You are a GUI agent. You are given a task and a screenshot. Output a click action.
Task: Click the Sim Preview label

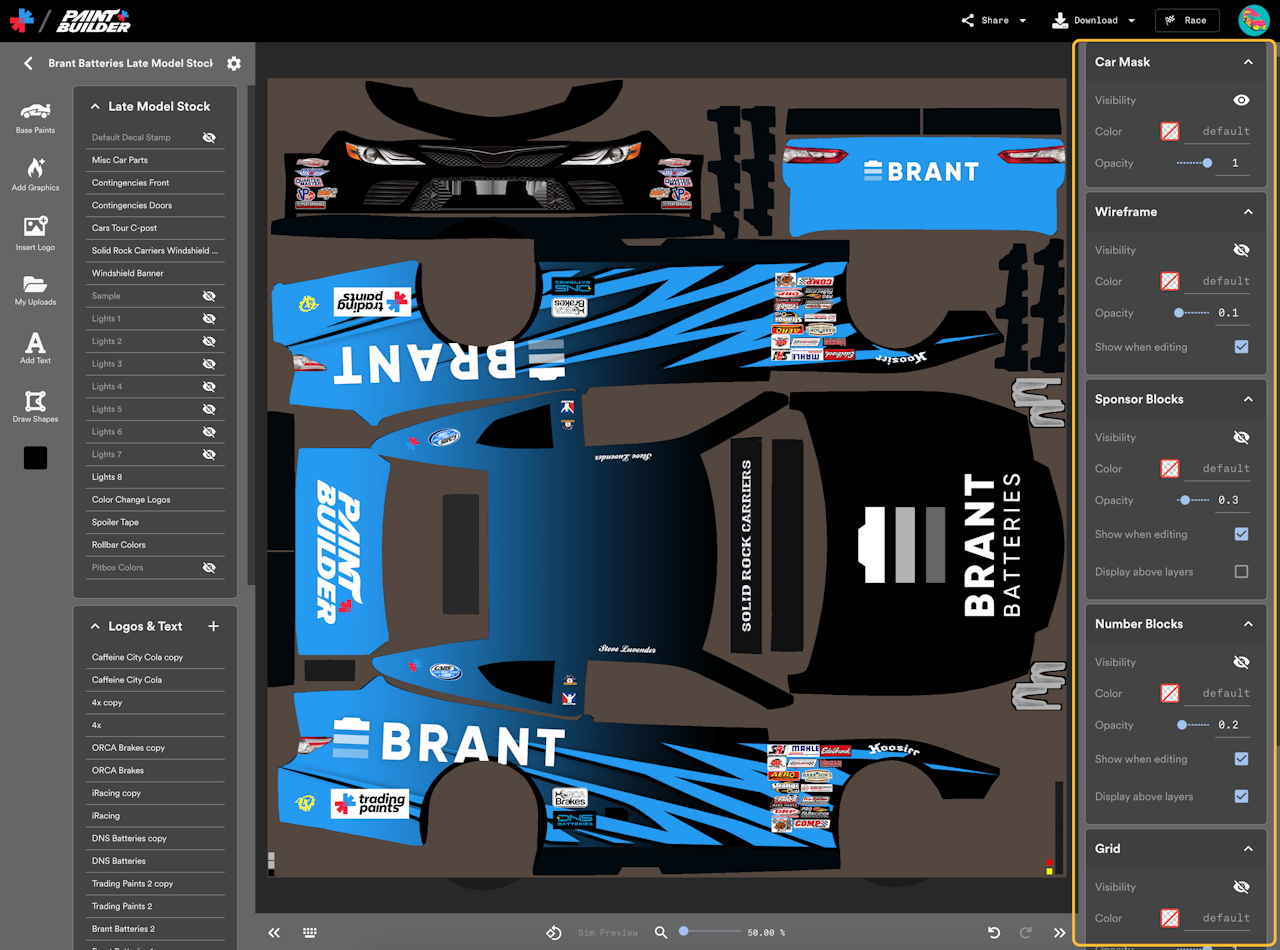(x=608, y=932)
